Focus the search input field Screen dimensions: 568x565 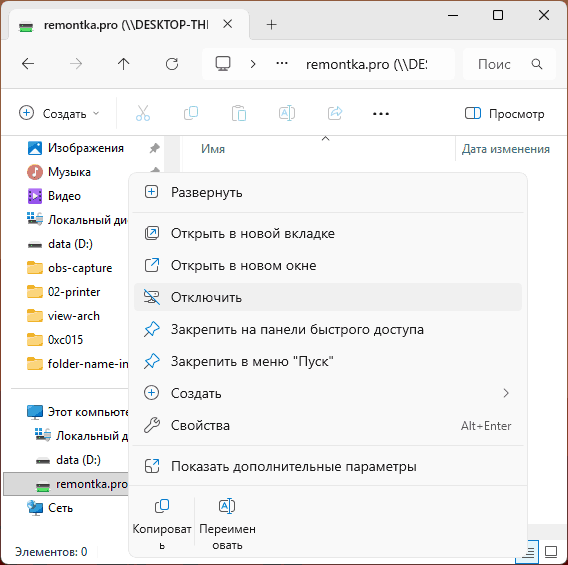tap(509, 64)
